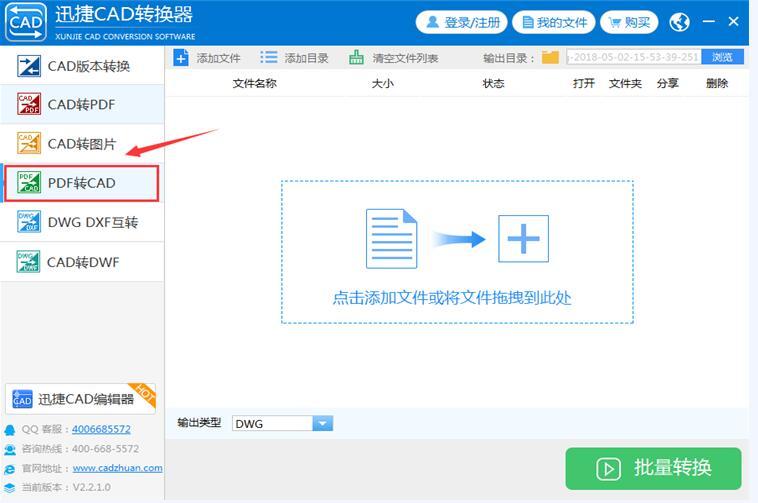Click the CAD to PDF icon

tap(29, 104)
